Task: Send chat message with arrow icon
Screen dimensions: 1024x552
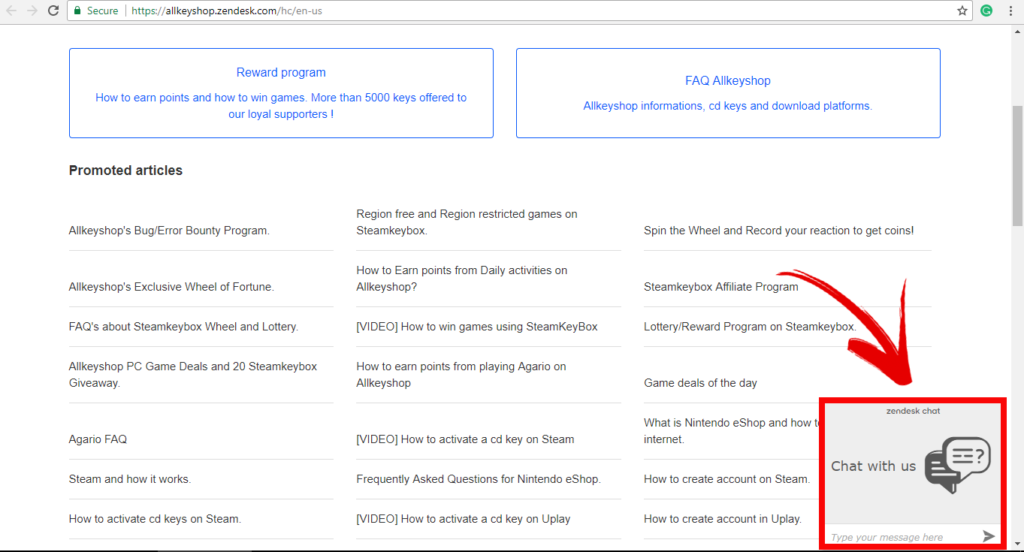Action: (x=989, y=537)
